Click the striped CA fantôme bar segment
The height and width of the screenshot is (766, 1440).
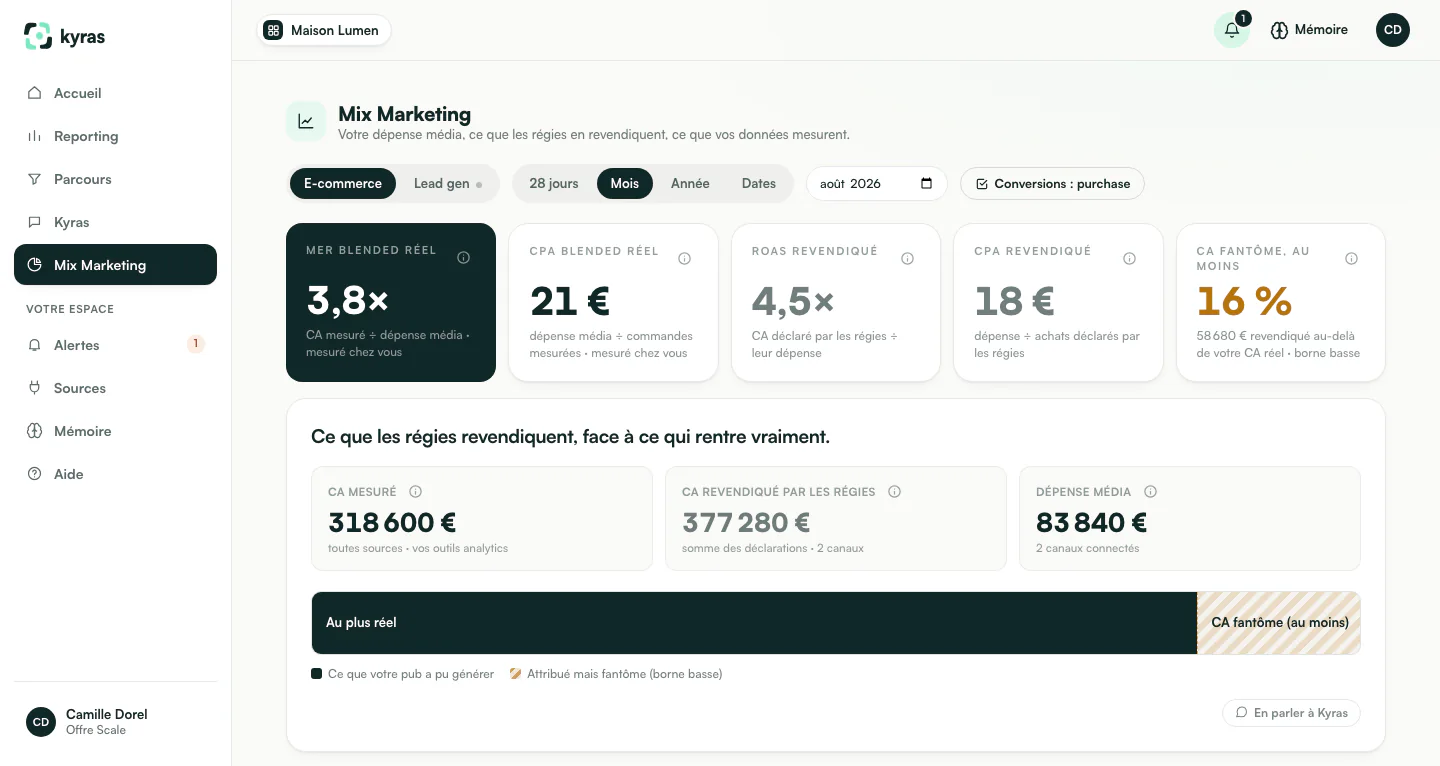tap(1279, 623)
